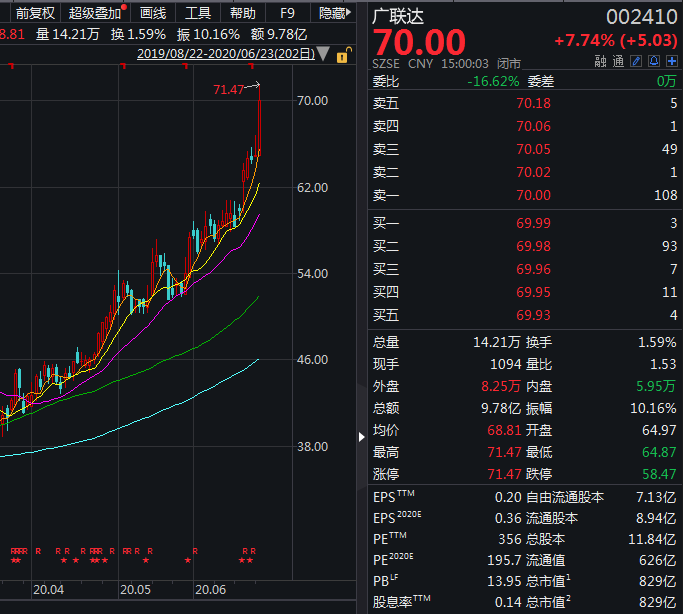
Task: Open the 前复权 price adjustment menu
Action: coord(35,13)
